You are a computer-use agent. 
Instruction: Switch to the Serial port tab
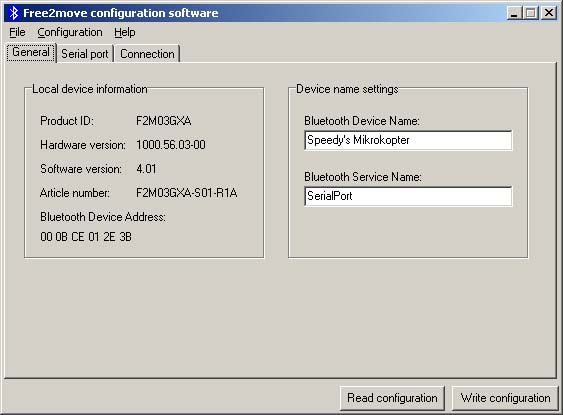85,54
